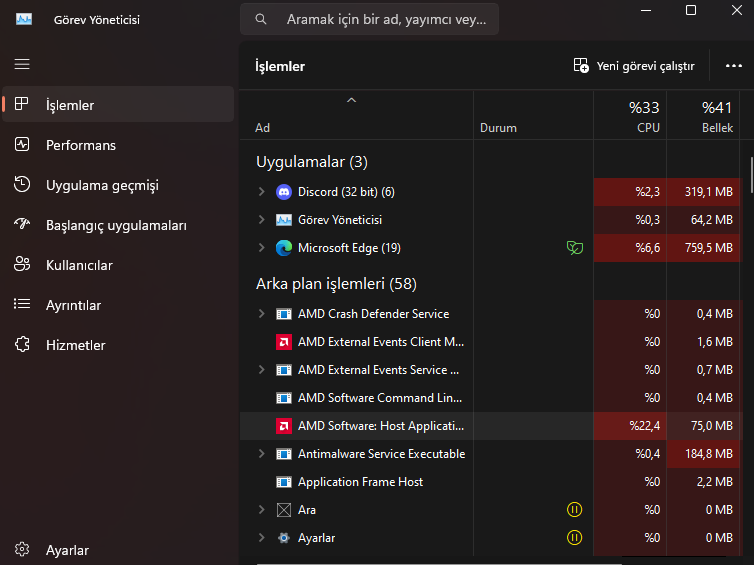754x565 pixels.
Task: Switch to the Performans tab
Action: point(80,145)
